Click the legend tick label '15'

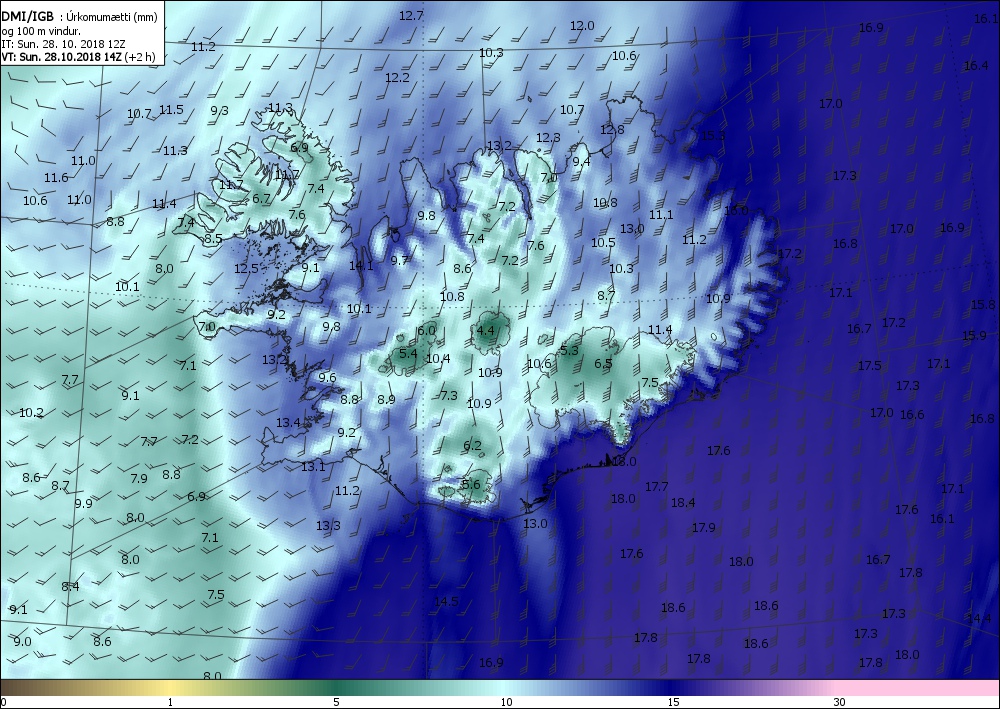click(x=673, y=702)
